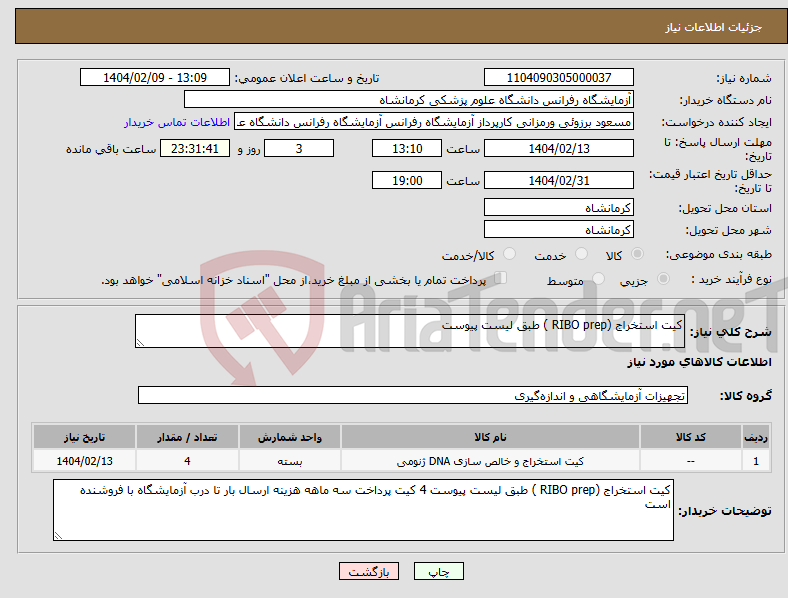Click the کد کالا column header

tap(691, 437)
